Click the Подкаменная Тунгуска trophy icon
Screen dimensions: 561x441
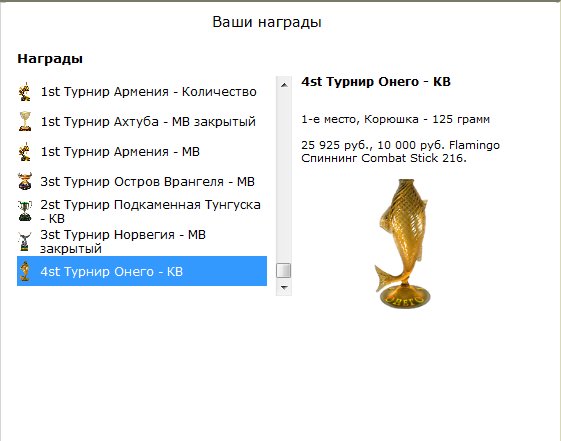pyautogui.click(x=25, y=211)
